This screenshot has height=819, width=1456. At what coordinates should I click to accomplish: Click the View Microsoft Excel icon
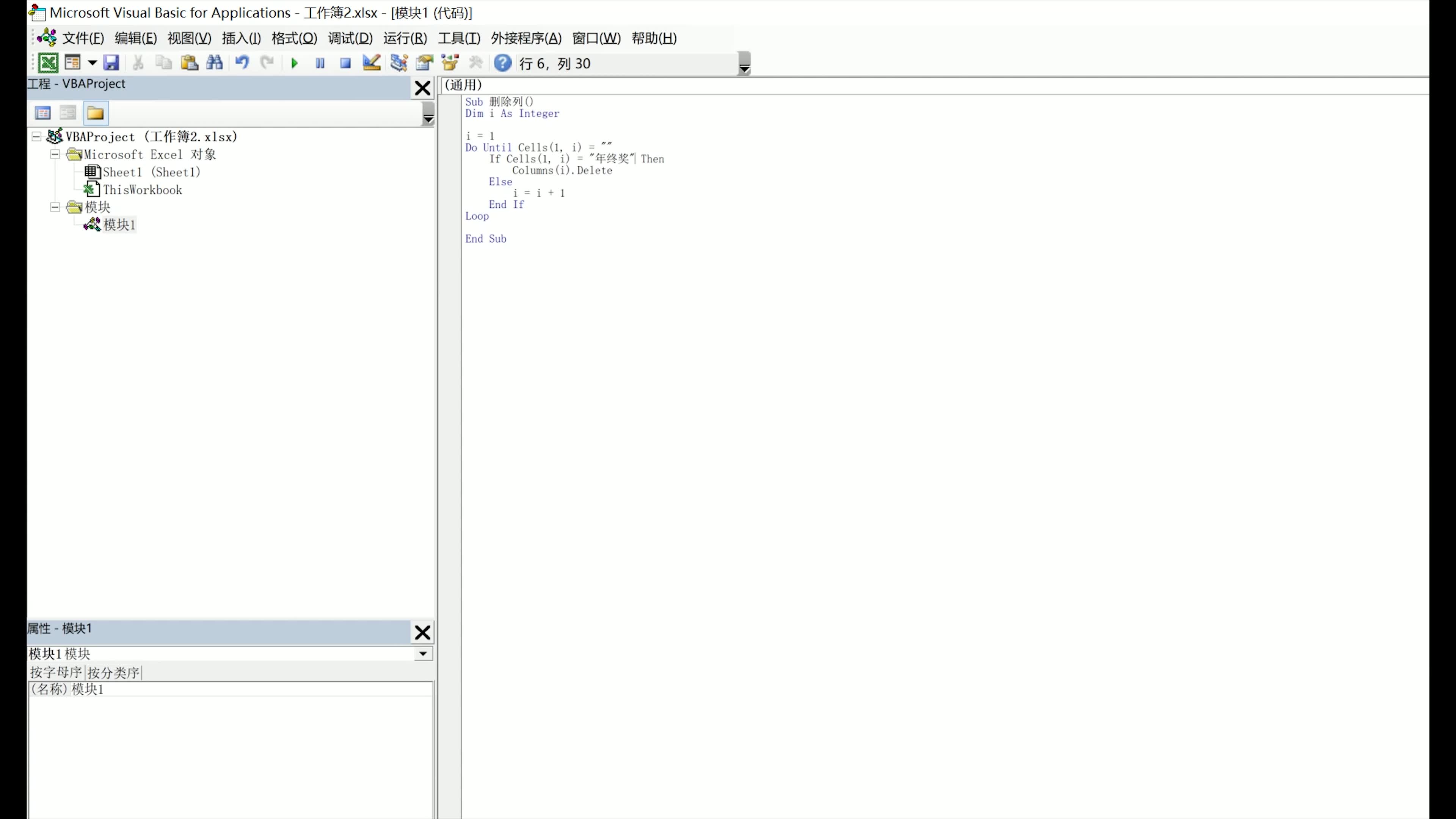click(x=48, y=63)
